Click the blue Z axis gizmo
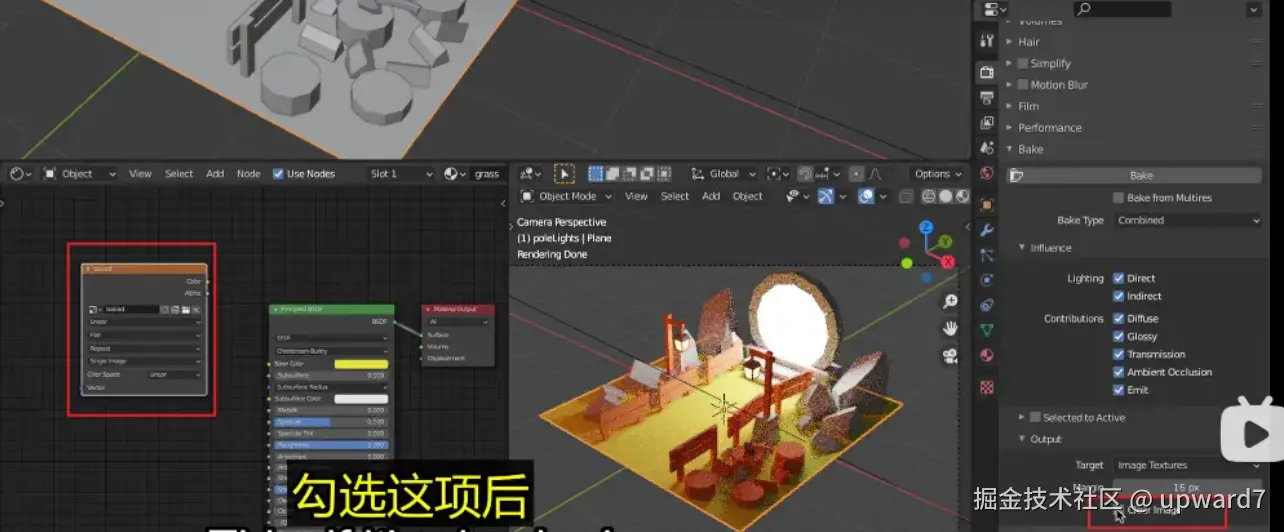Screen dimensions: 1284x532 (926, 229)
